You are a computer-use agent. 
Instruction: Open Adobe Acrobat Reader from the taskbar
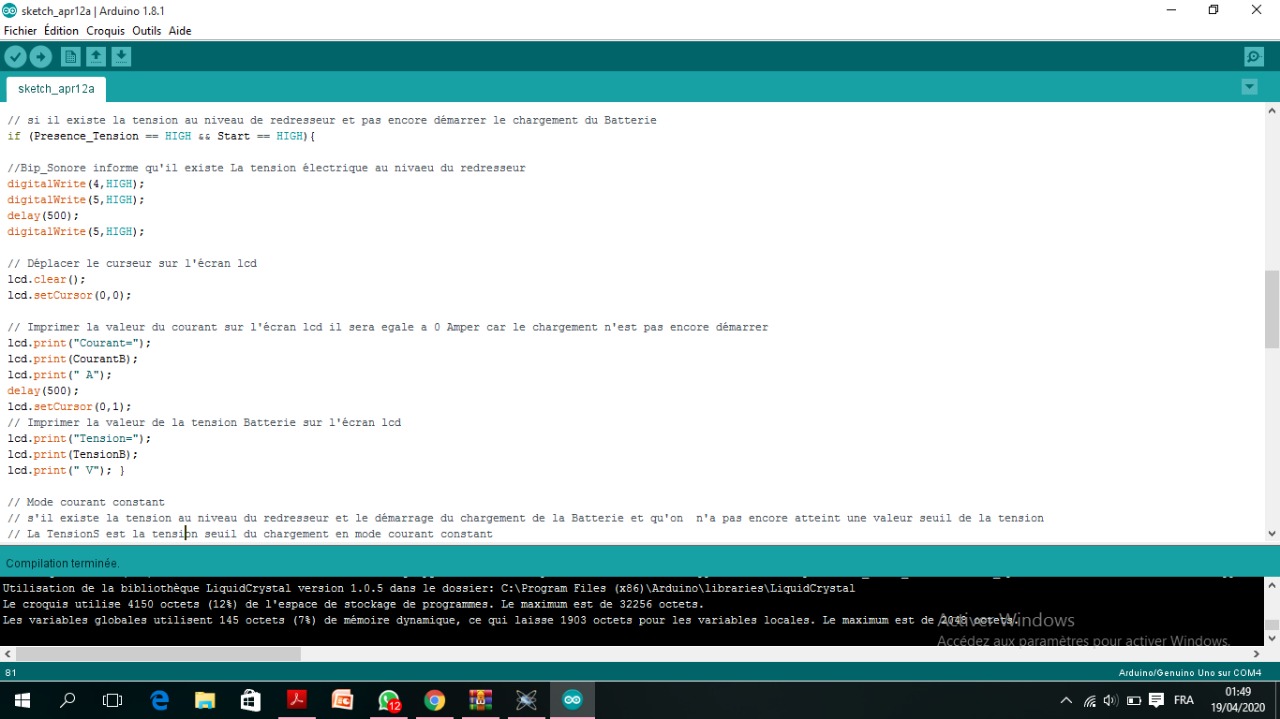[x=297, y=700]
